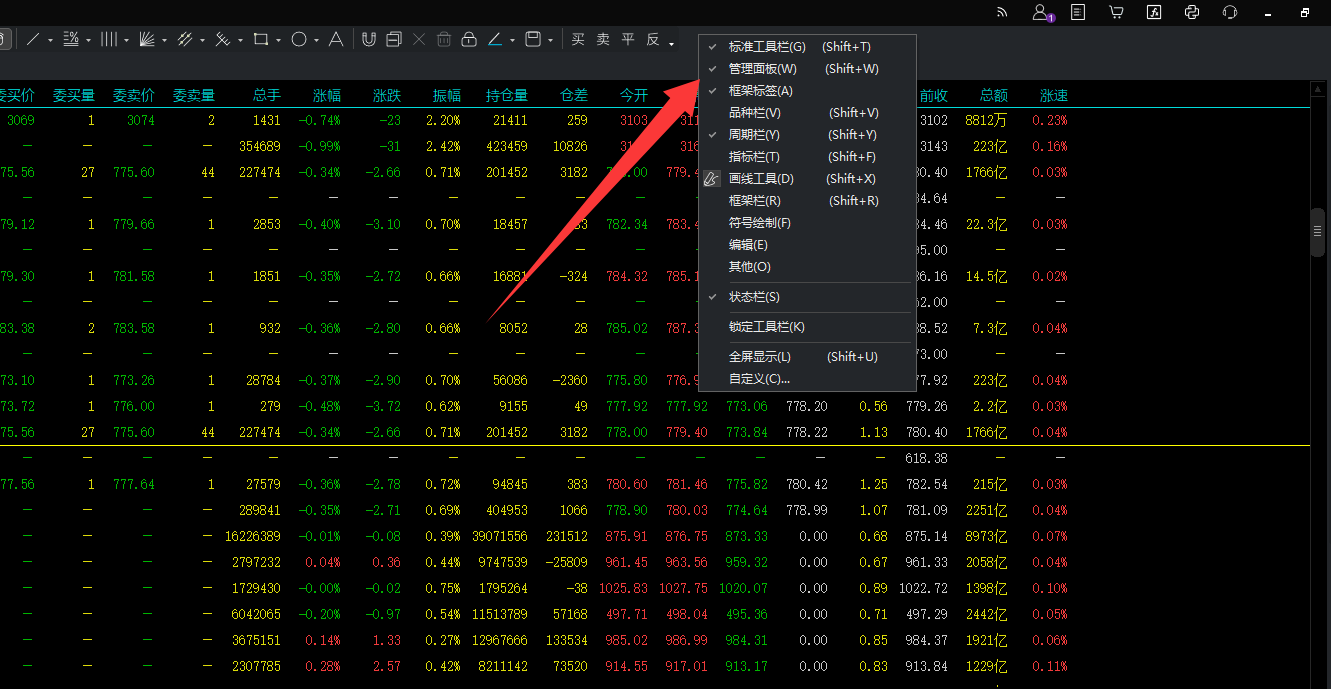Expand the toolbar overflow arrow after 反
Image resolution: width=1331 pixels, height=689 pixels.
click(x=671, y=43)
